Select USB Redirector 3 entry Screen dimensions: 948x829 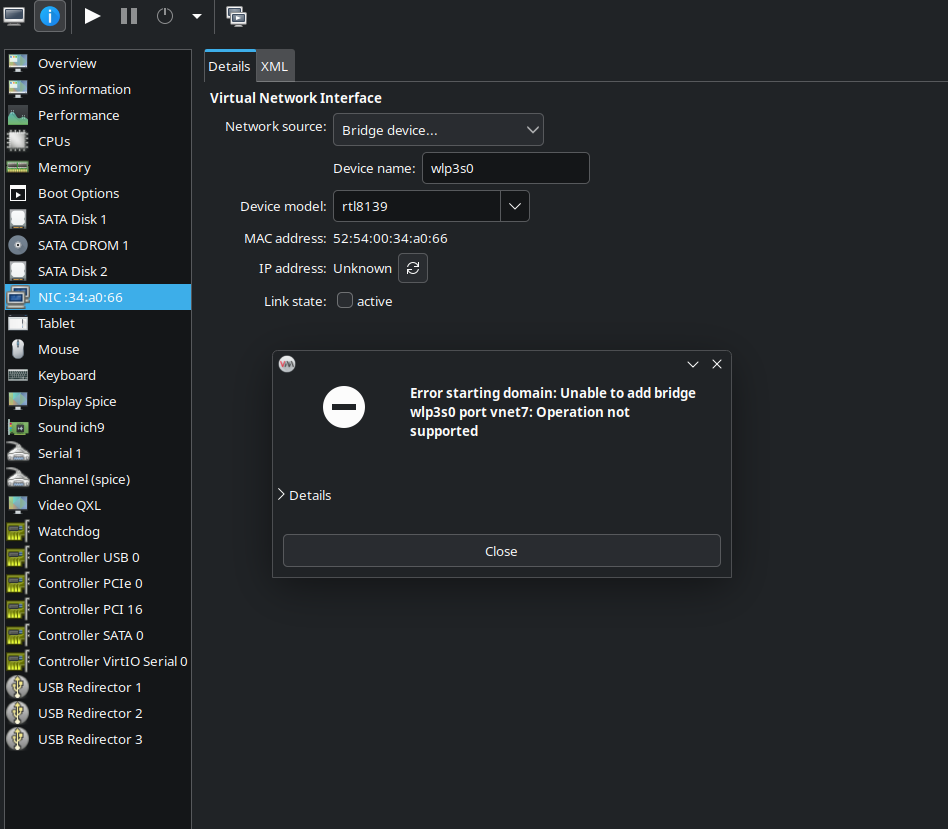tap(98, 740)
